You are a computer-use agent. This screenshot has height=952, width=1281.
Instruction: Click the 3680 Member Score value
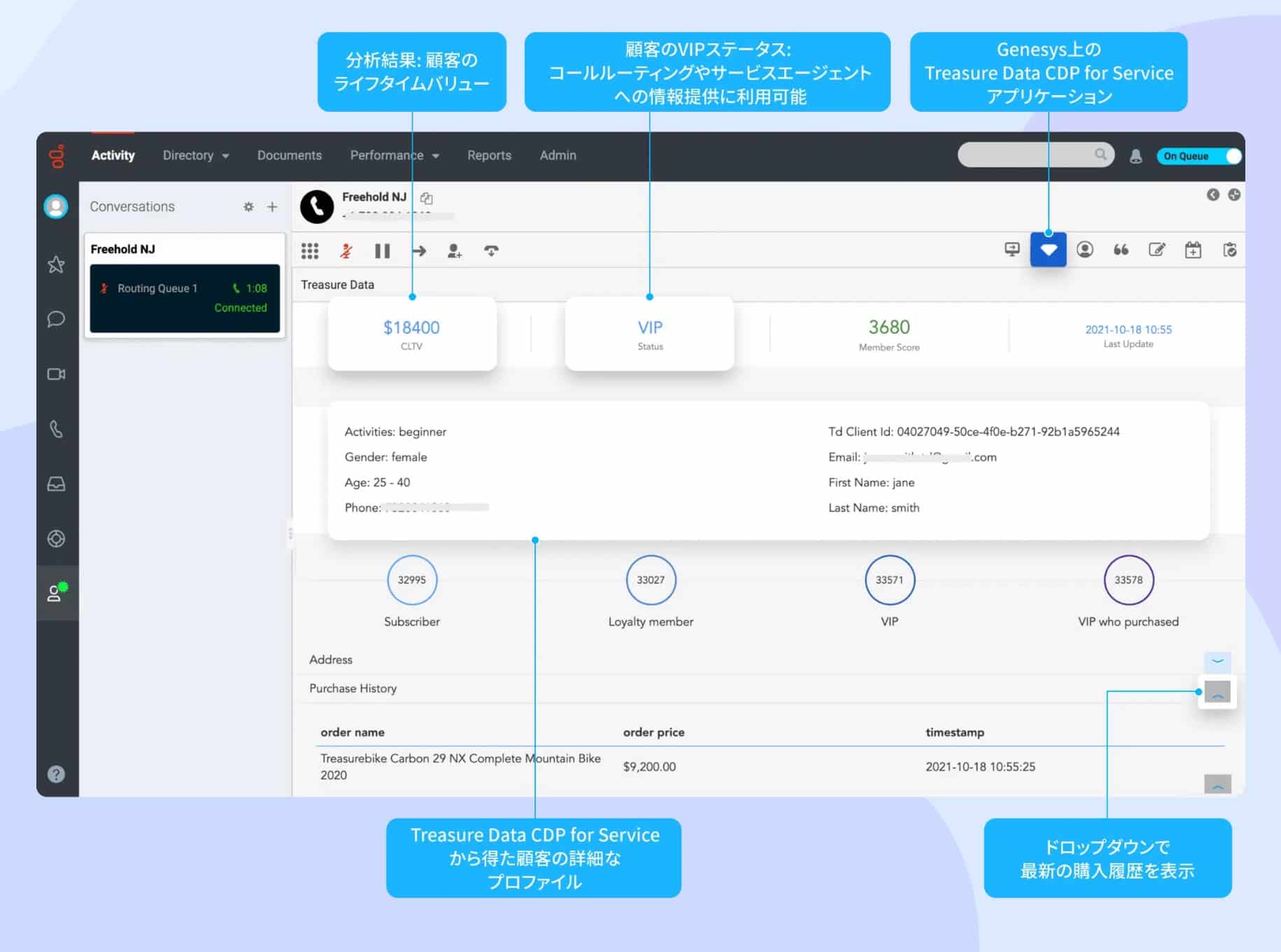pyautogui.click(x=889, y=327)
